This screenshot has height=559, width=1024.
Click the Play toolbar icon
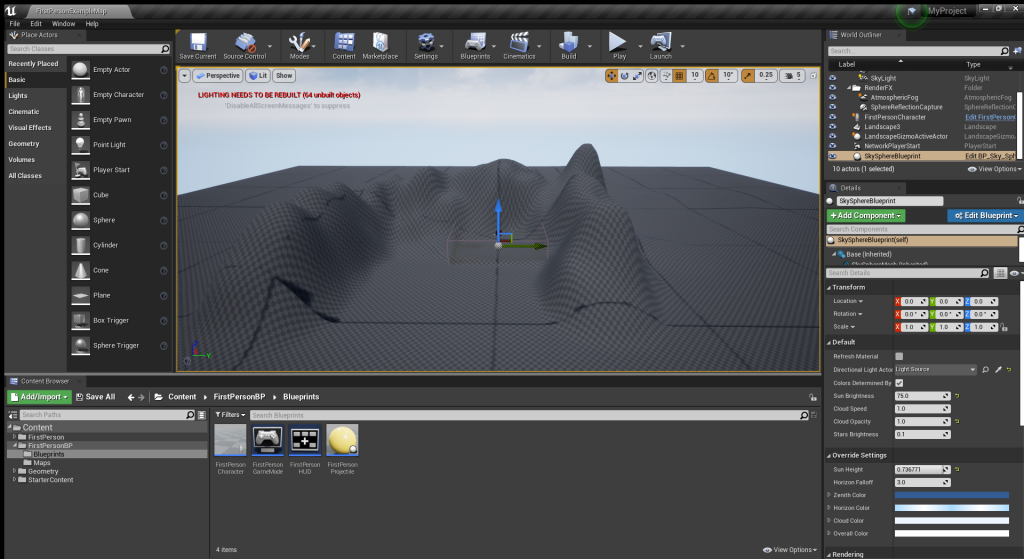(618, 42)
